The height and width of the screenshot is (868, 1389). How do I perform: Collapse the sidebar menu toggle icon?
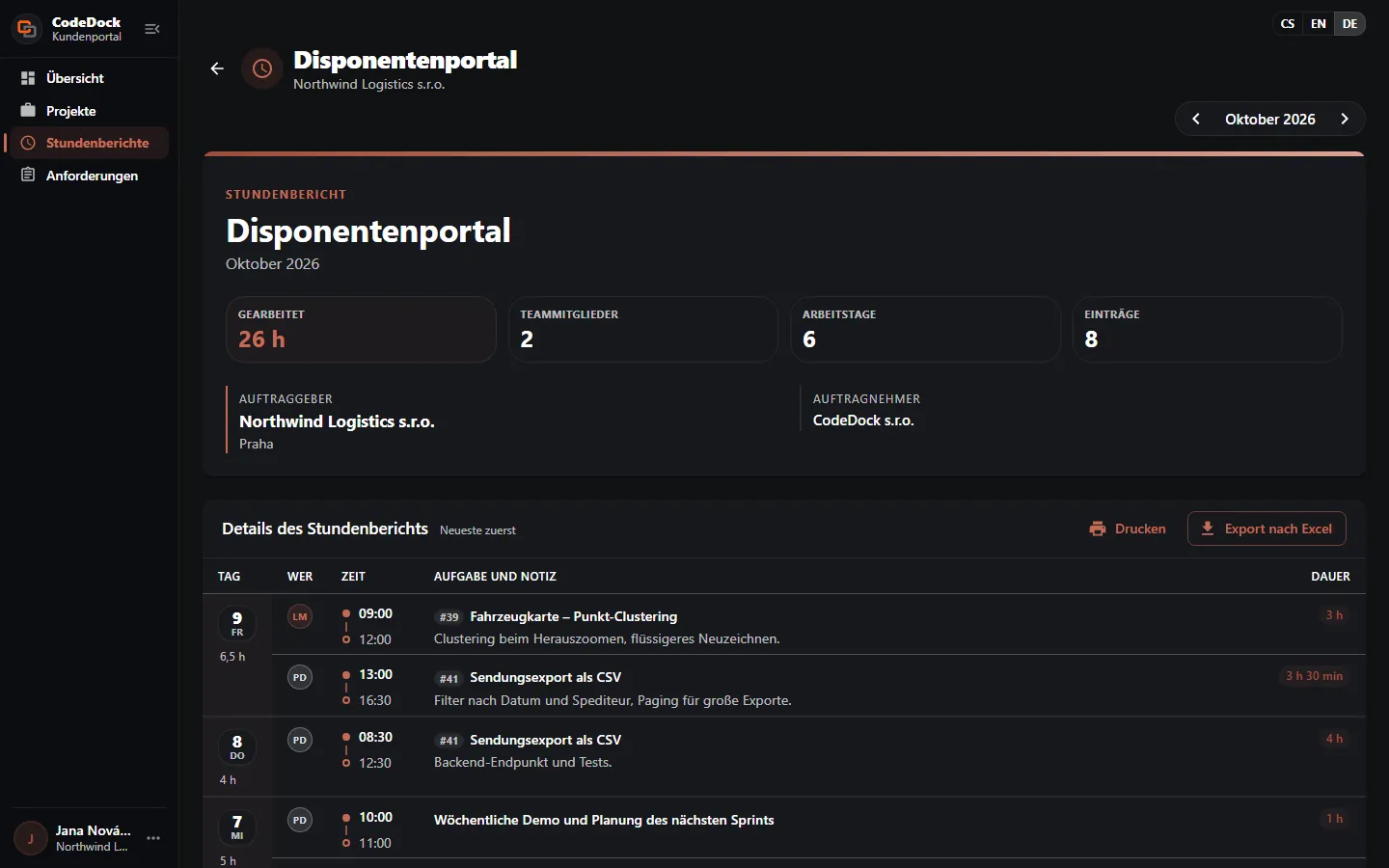(152, 29)
